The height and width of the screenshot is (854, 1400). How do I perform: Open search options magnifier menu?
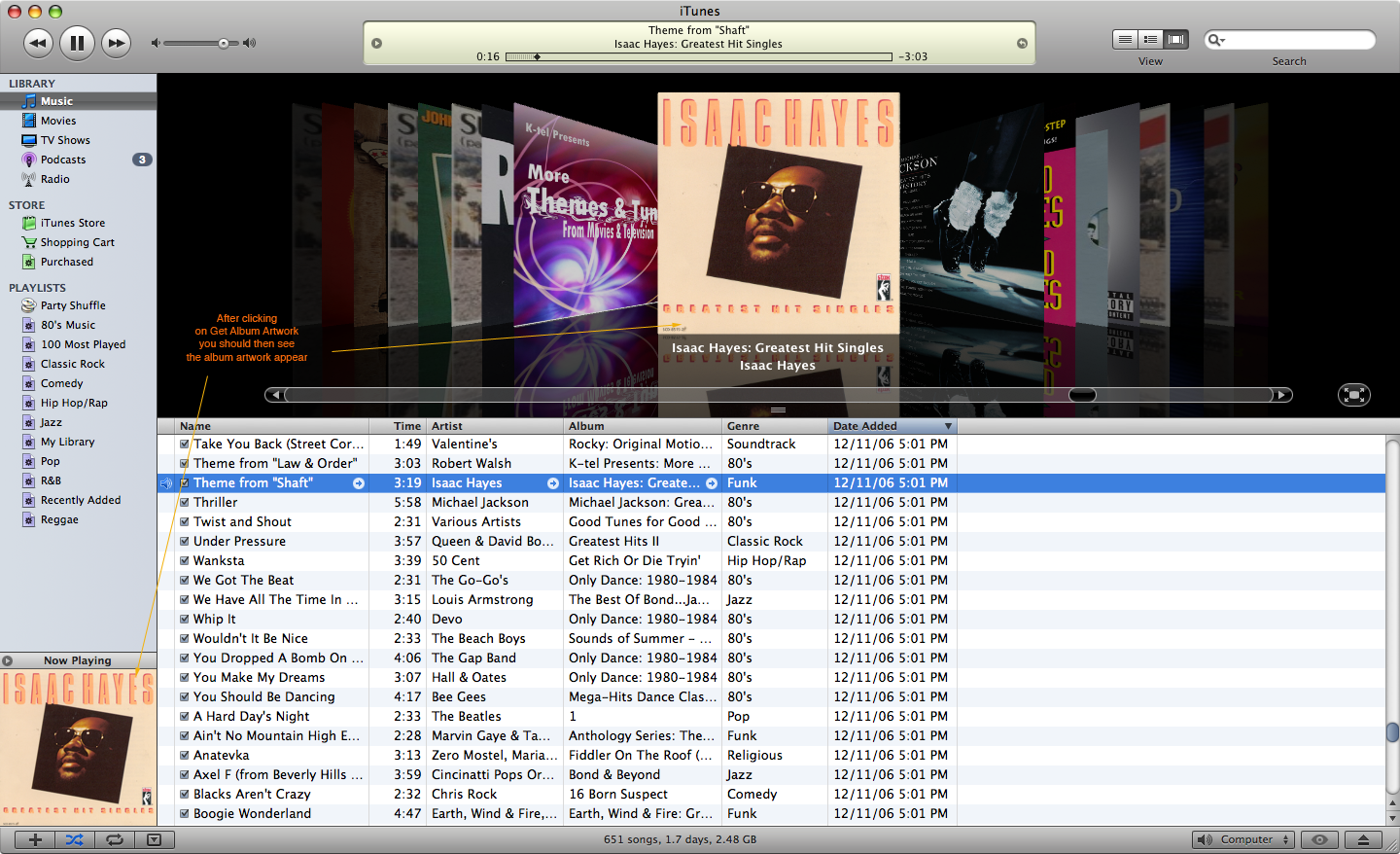[1215, 40]
